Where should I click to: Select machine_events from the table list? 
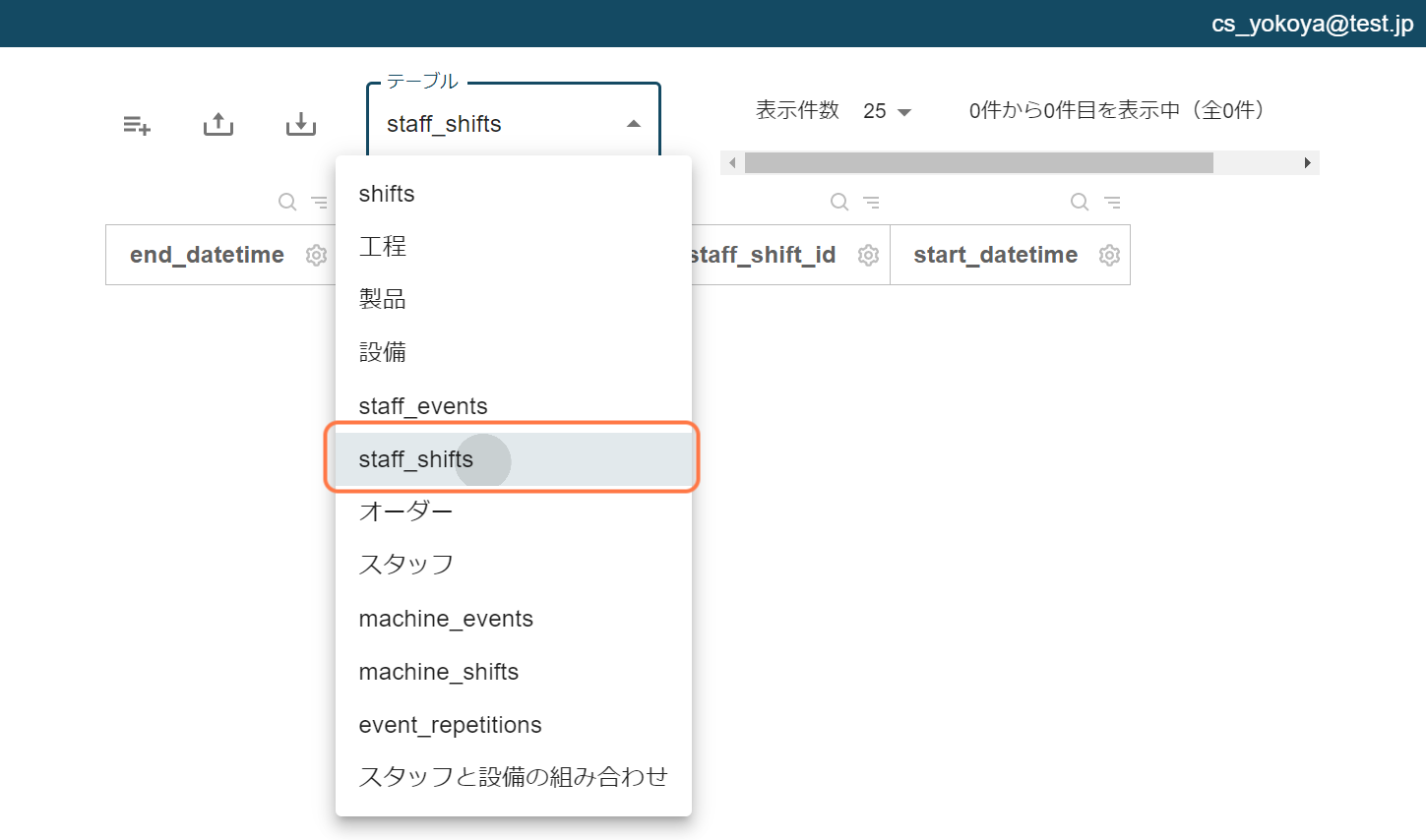click(x=514, y=619)
